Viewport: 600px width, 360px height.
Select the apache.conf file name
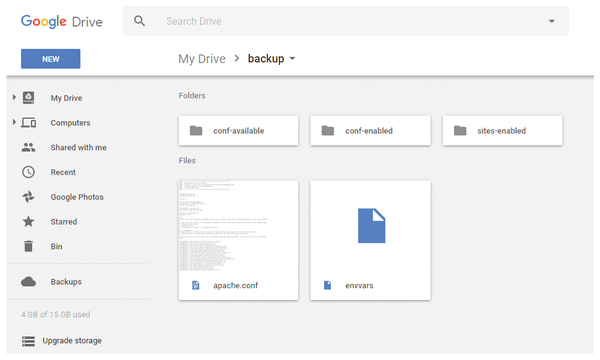click(x=236, y=285)
